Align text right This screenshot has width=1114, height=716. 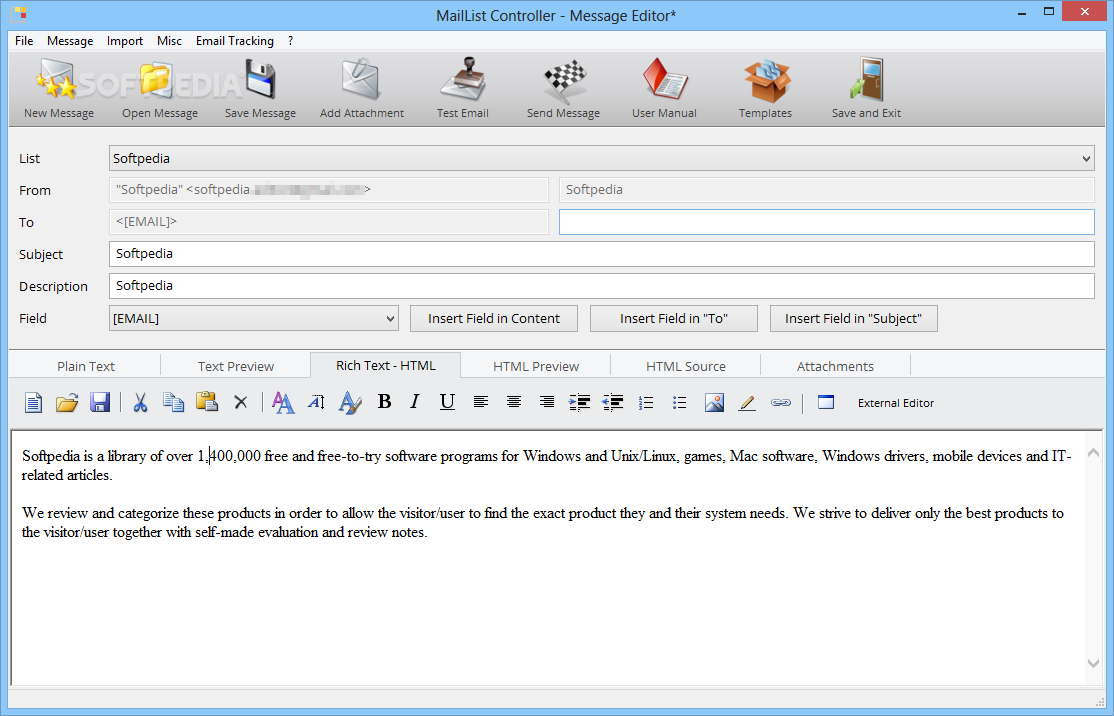546,402
